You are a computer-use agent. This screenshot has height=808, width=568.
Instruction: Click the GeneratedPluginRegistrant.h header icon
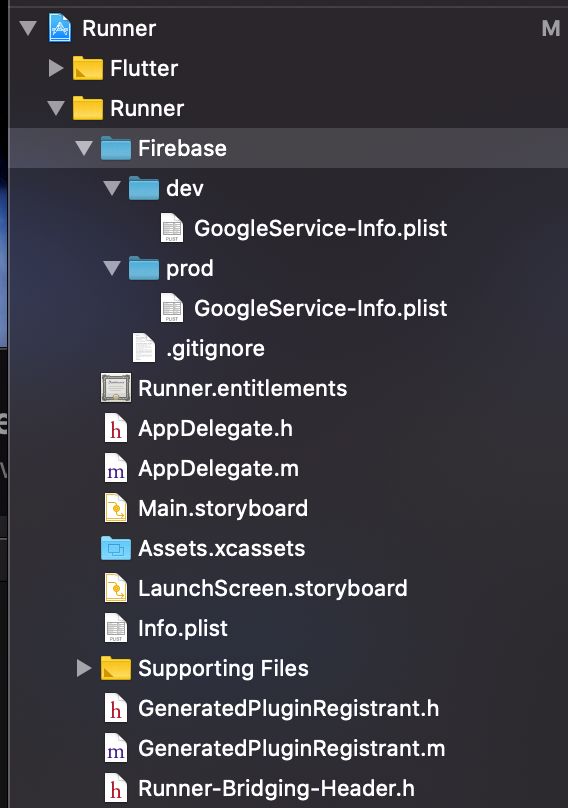pos(115,708)
